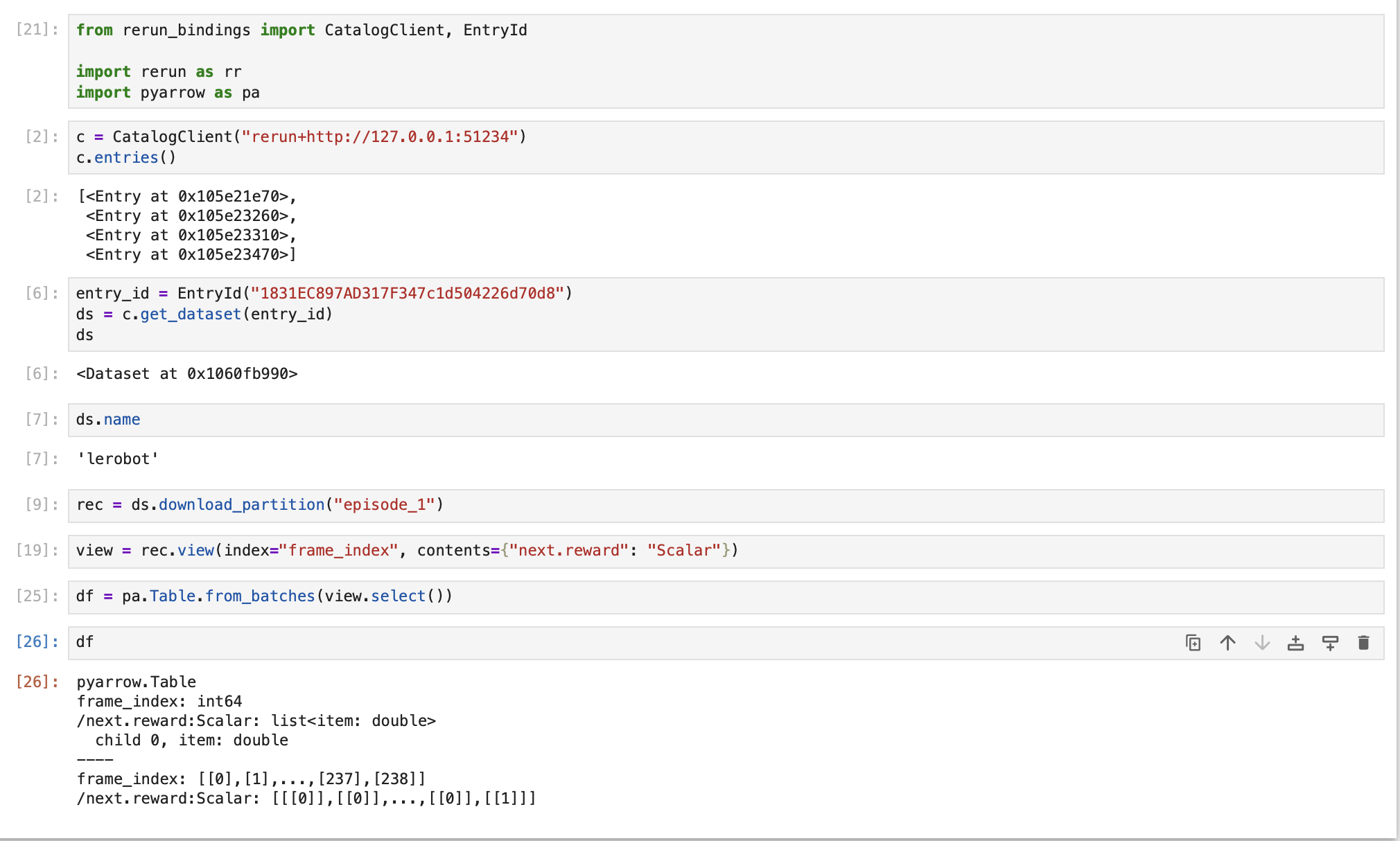
Task: Click the [25] input prompt
Action: (37, 596)
